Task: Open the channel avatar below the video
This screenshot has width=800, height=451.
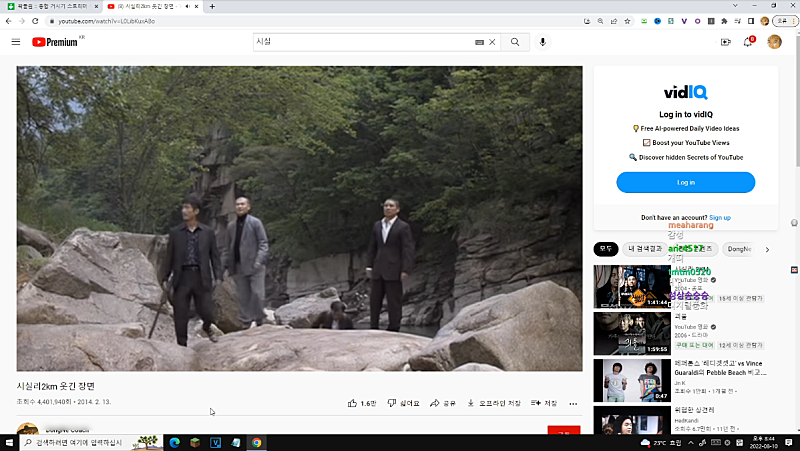Action: 28,429
